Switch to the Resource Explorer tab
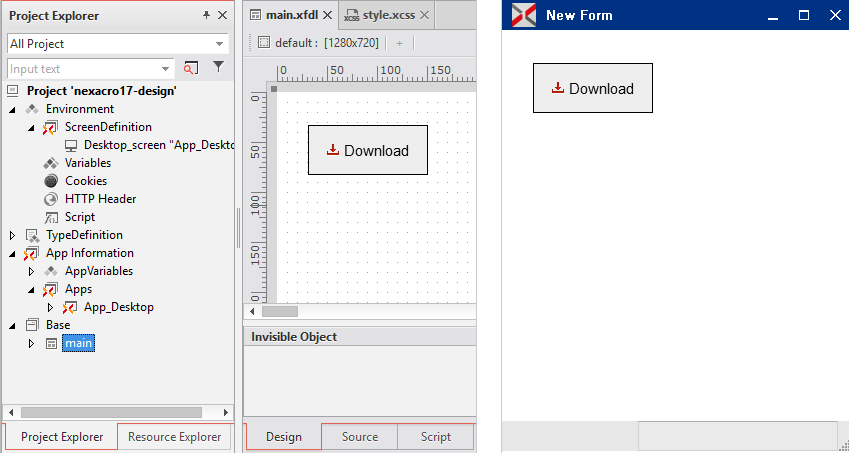Screen dimensions: 849x453 [174, 437]
